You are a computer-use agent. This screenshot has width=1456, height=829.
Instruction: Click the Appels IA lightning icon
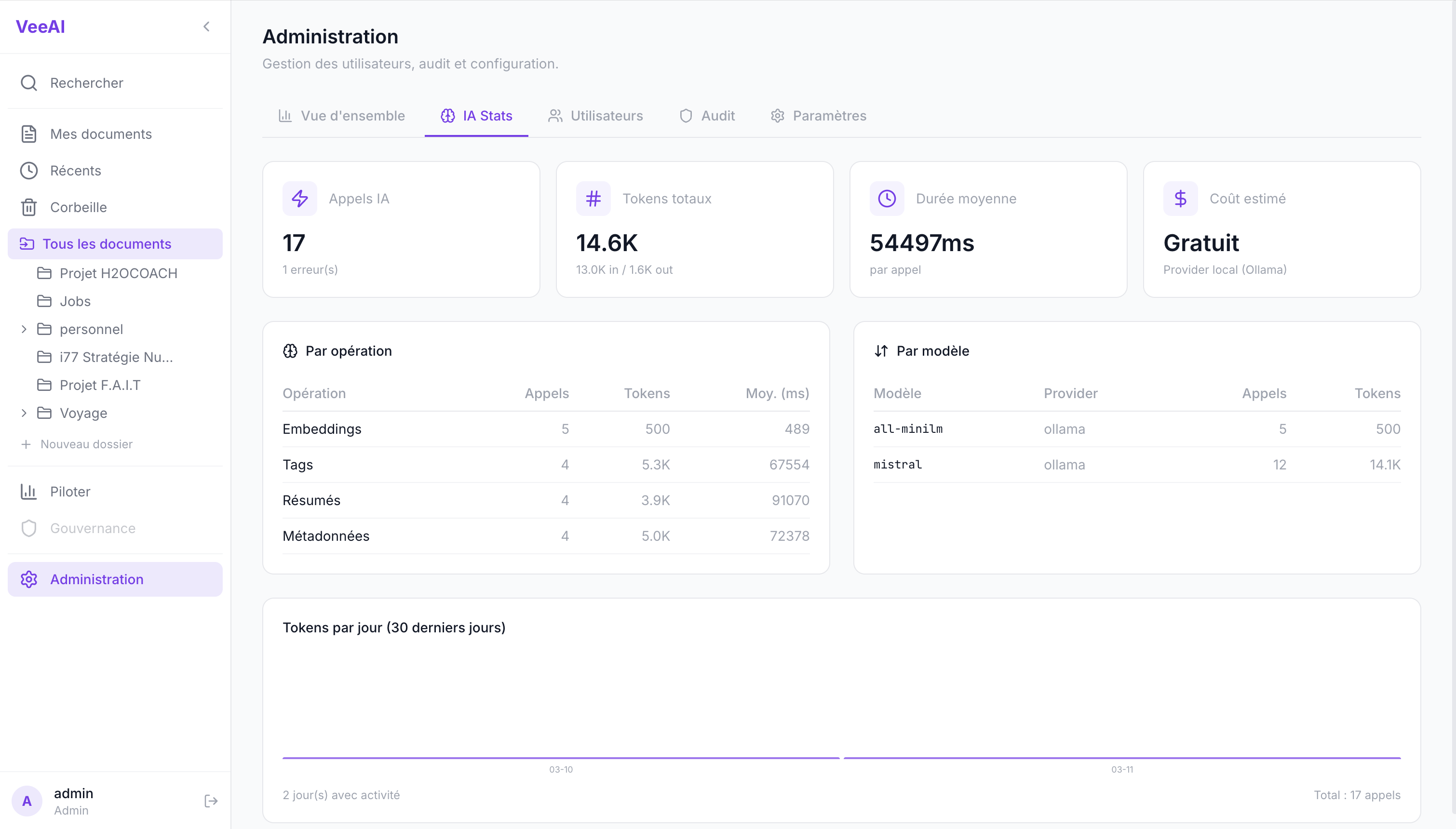point(299,199)
